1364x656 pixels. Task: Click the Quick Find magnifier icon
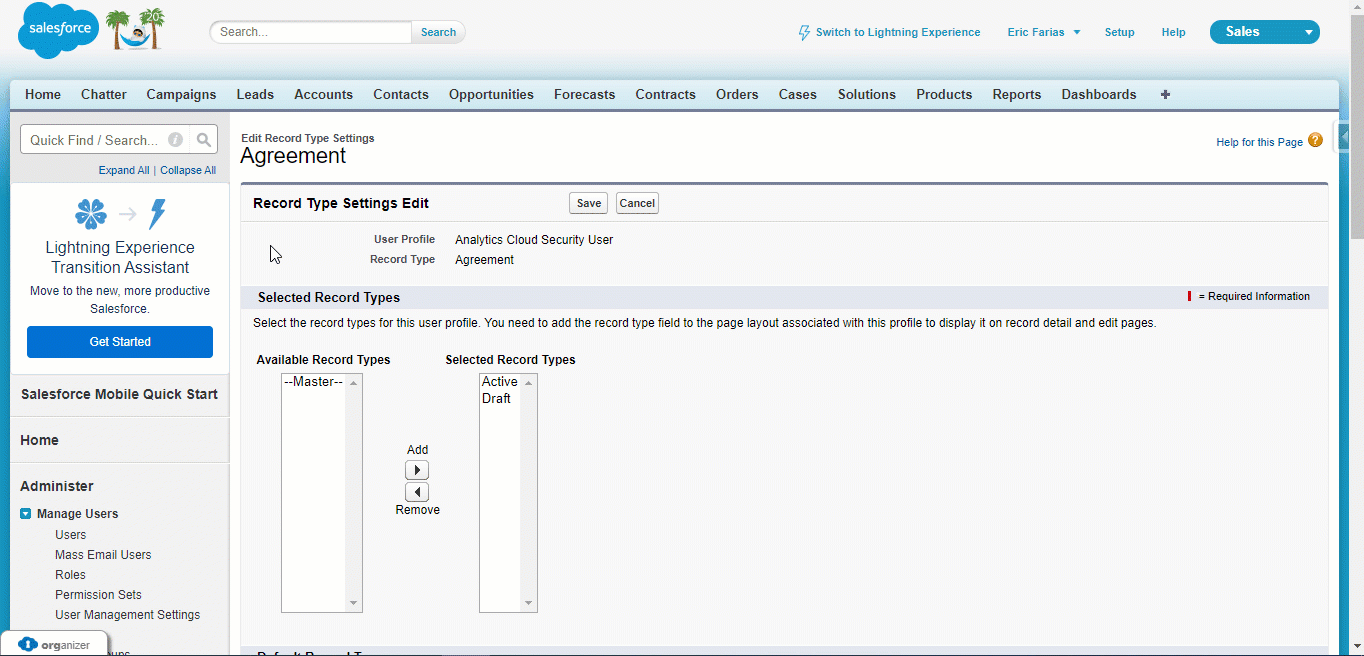204,140
